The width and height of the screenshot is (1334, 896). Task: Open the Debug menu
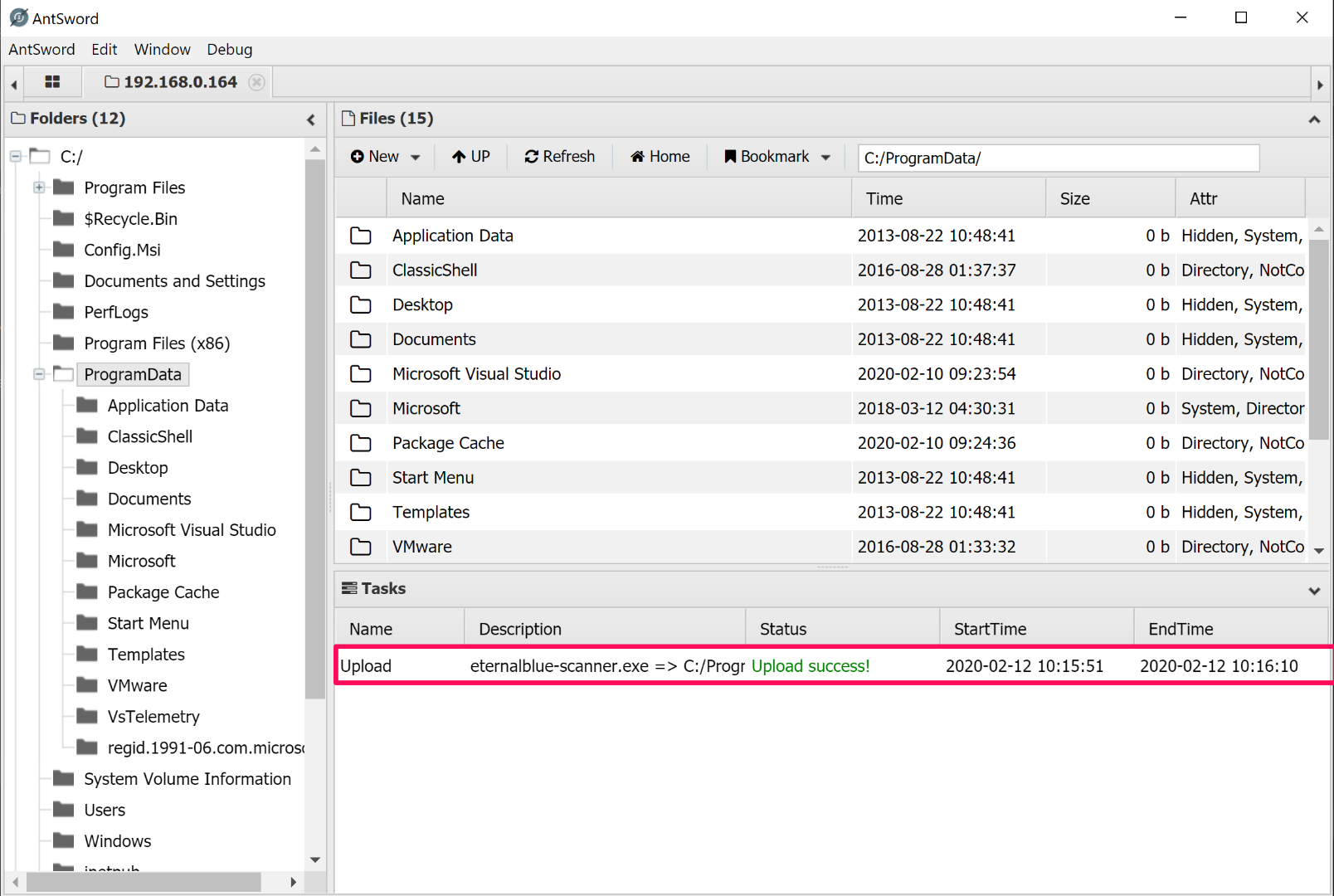(x=229, y=50)
